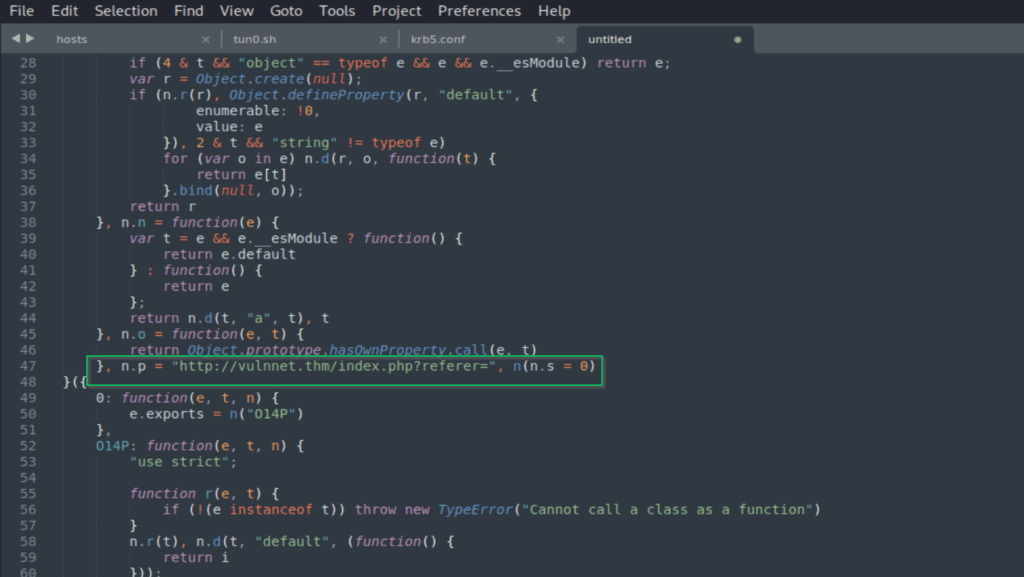
Task: Click "return i" on line 59
Action: tap(196, 557)
